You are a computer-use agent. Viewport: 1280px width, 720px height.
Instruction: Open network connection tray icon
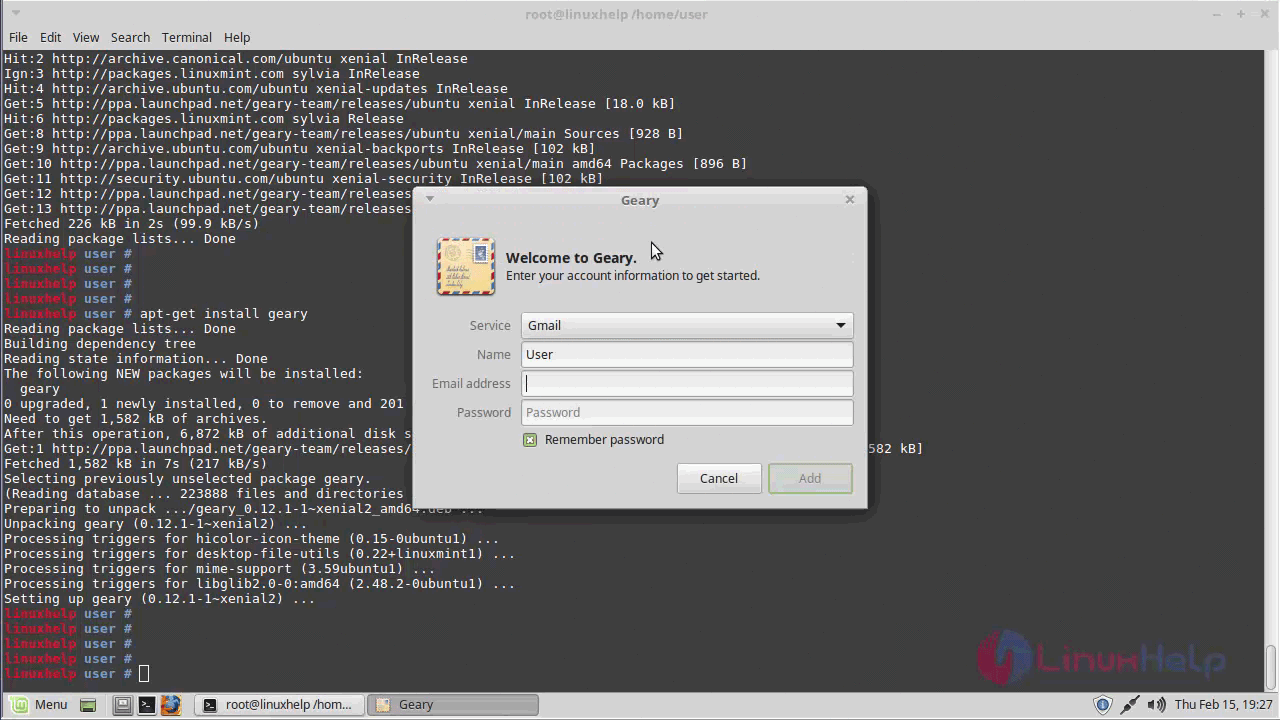1130,705
